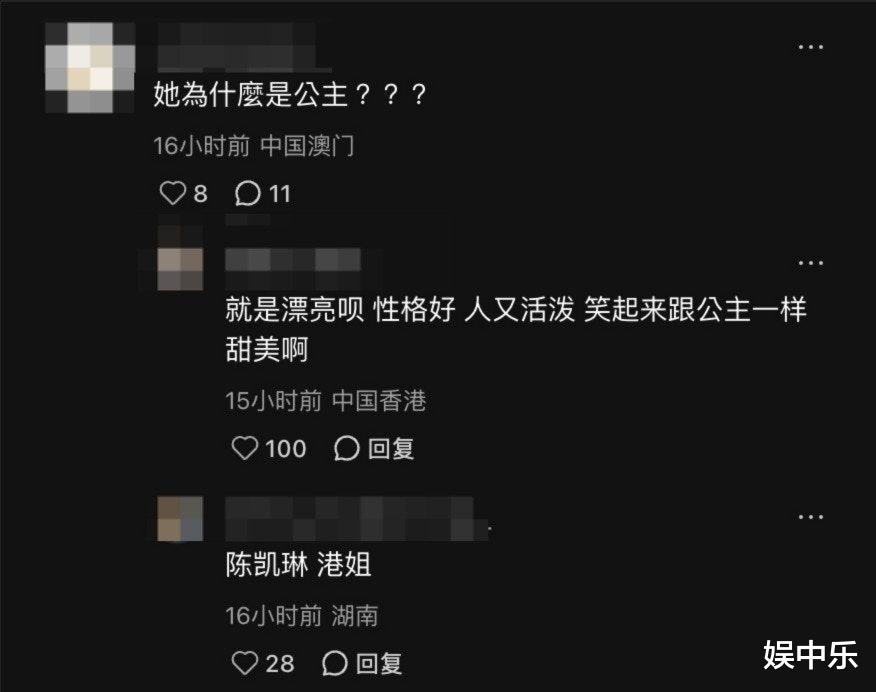The width and height of the screenshot is (876, 692).
Task: Open top commenter's blurred avatar
Action: (89, 68)
